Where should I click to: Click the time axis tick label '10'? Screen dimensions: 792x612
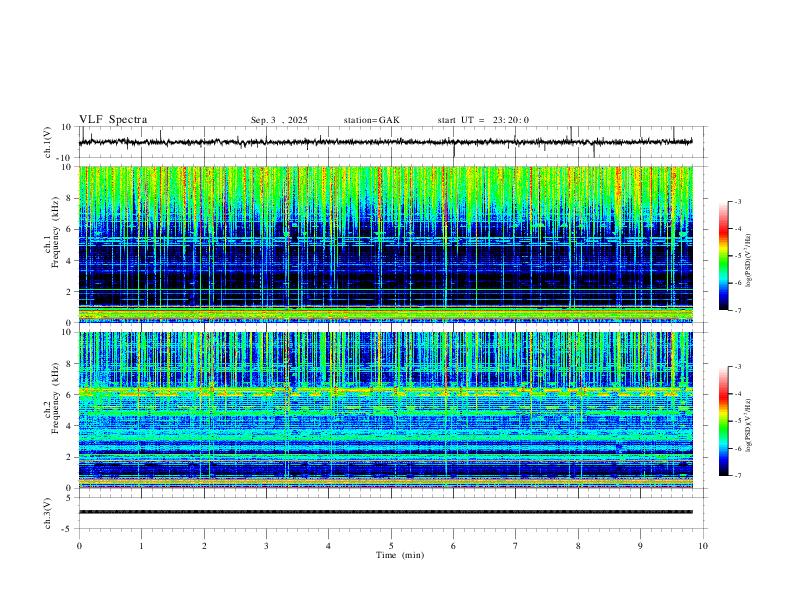[x=703, y=546]
